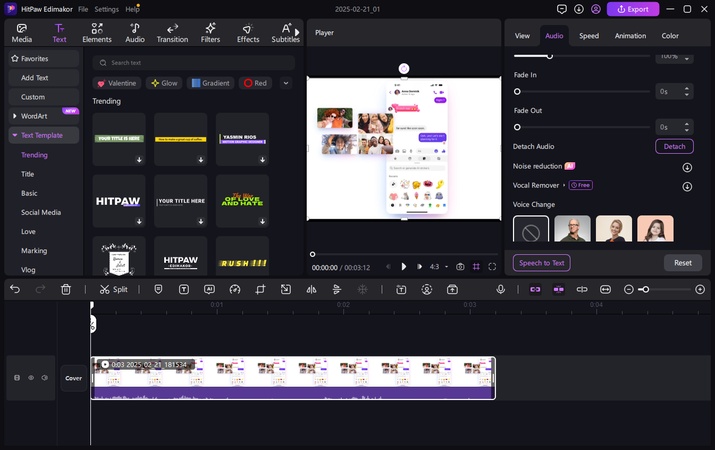715x450 pixels.
Task: Click Speech to Text button
Action: [x=541, y=263]
